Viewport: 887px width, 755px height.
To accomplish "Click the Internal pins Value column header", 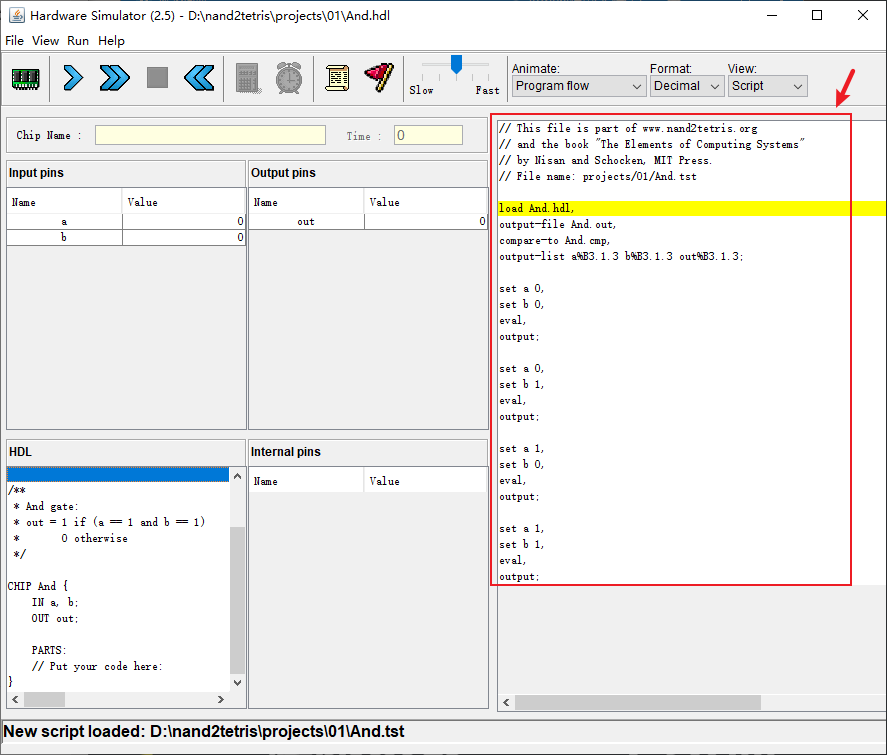I will tap(425, 481).
